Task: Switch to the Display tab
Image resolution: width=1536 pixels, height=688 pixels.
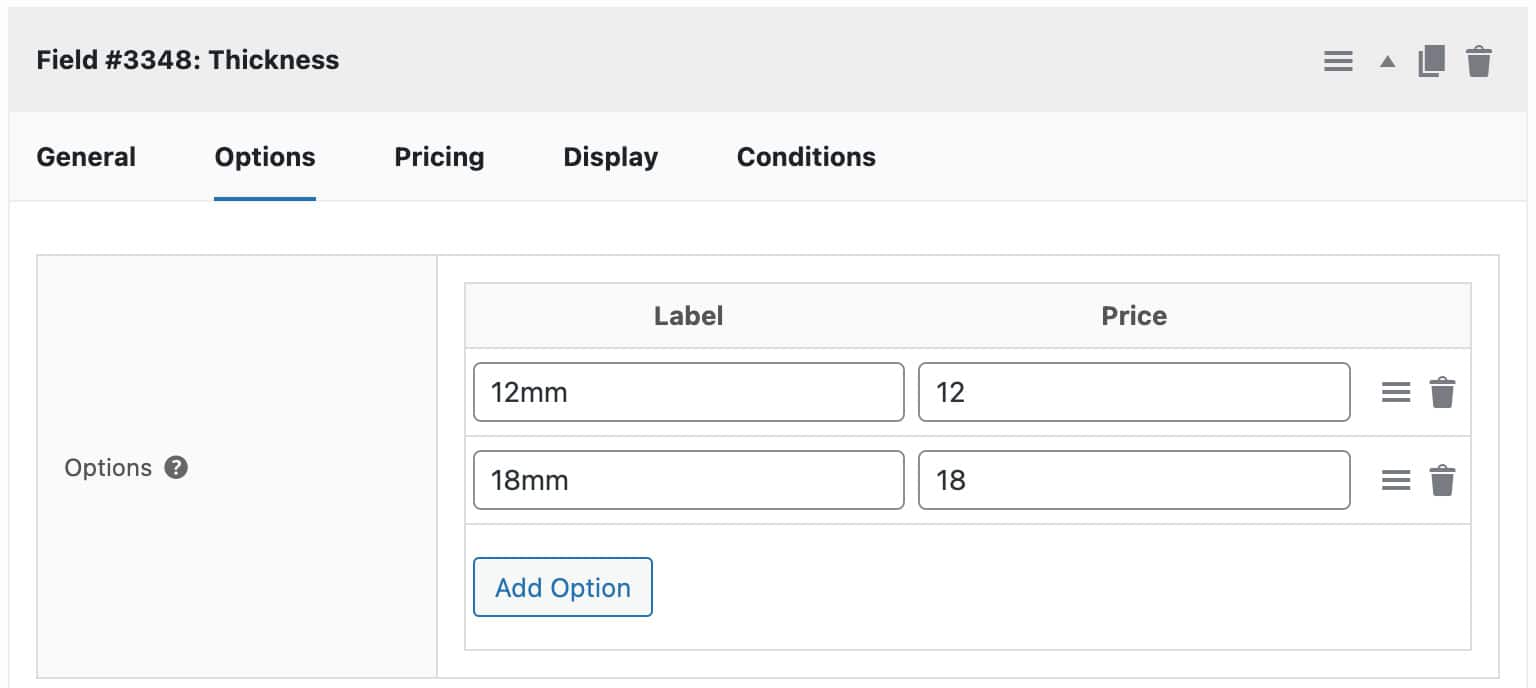Action: (x=610, y=157)
